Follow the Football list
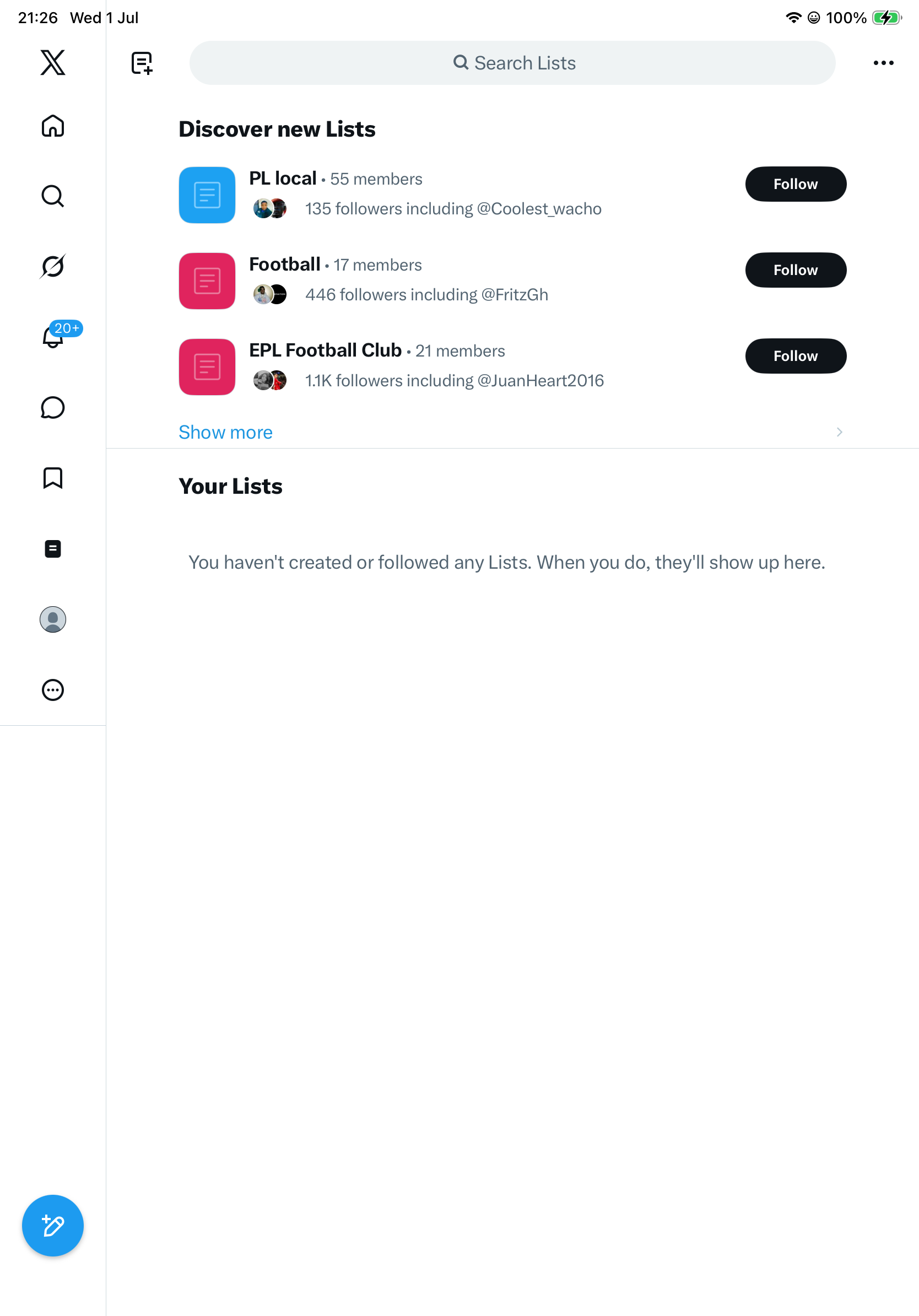This screenshot has width=919, height=1316. [x=795, y=270]
